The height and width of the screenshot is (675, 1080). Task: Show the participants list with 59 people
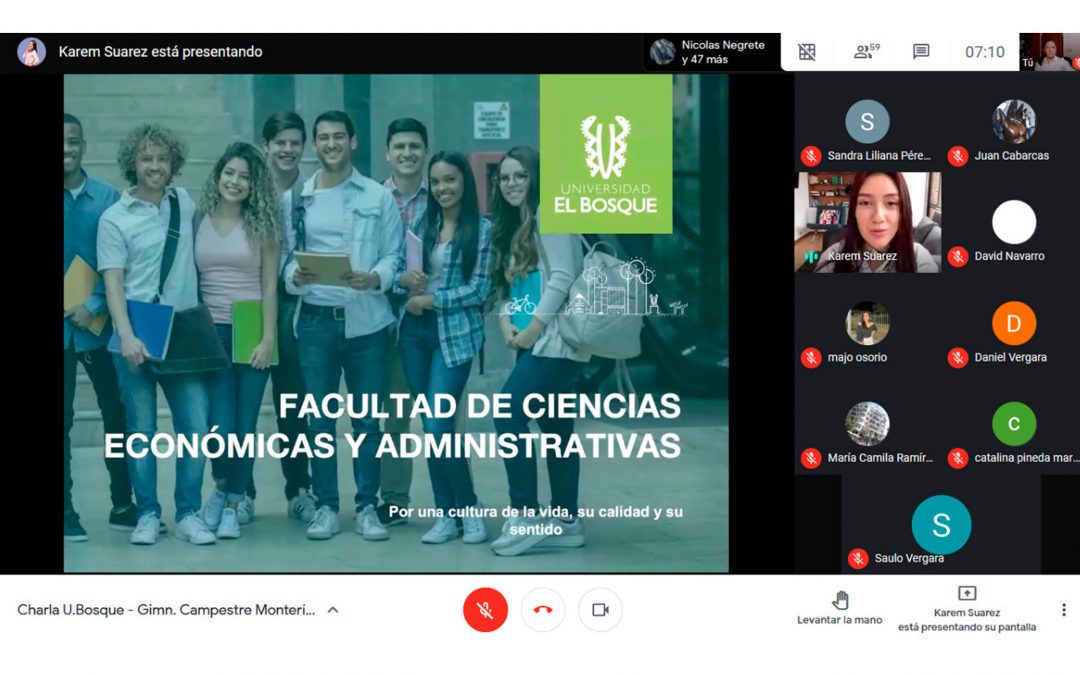[x=866, y=52]
